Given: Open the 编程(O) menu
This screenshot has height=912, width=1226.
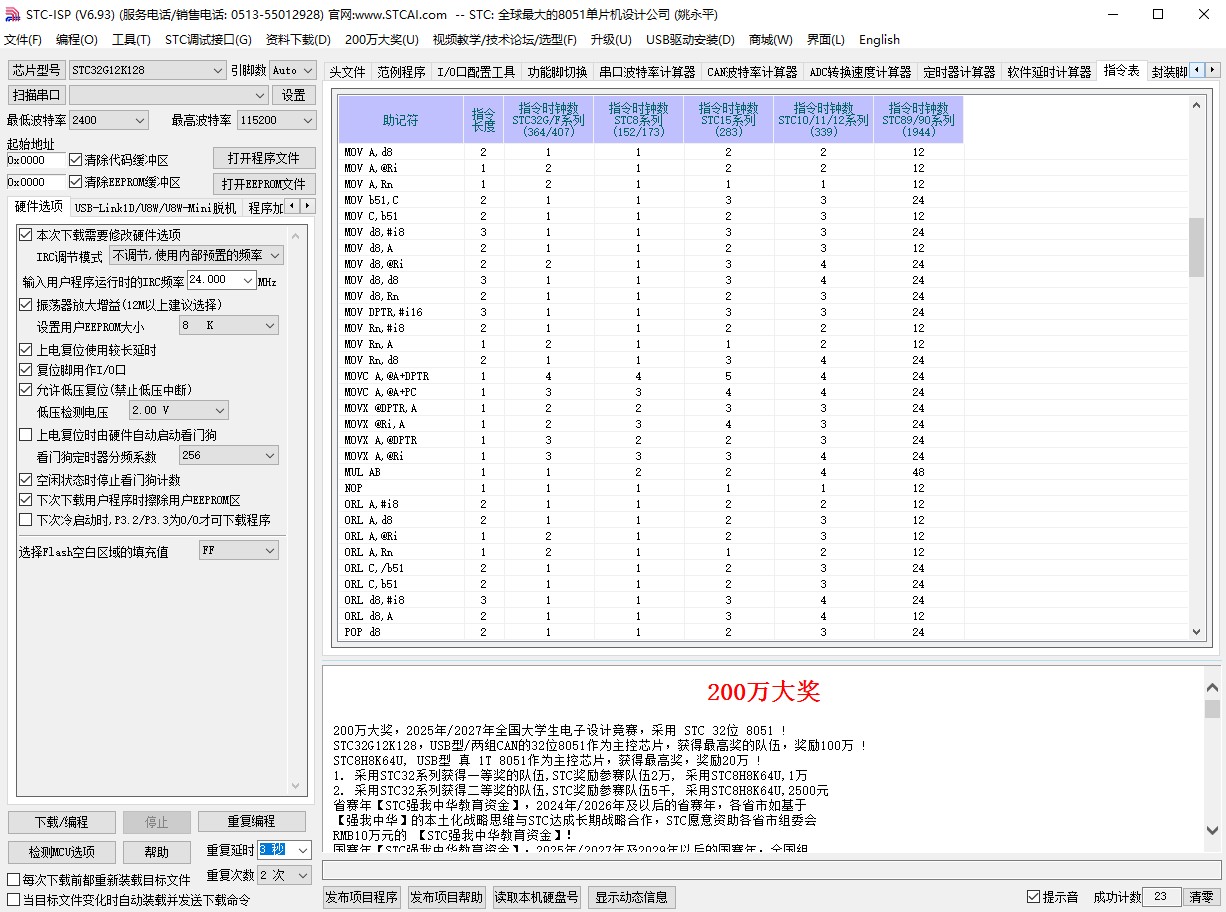Looking at the screenshot, I should [x=77, y=40].
